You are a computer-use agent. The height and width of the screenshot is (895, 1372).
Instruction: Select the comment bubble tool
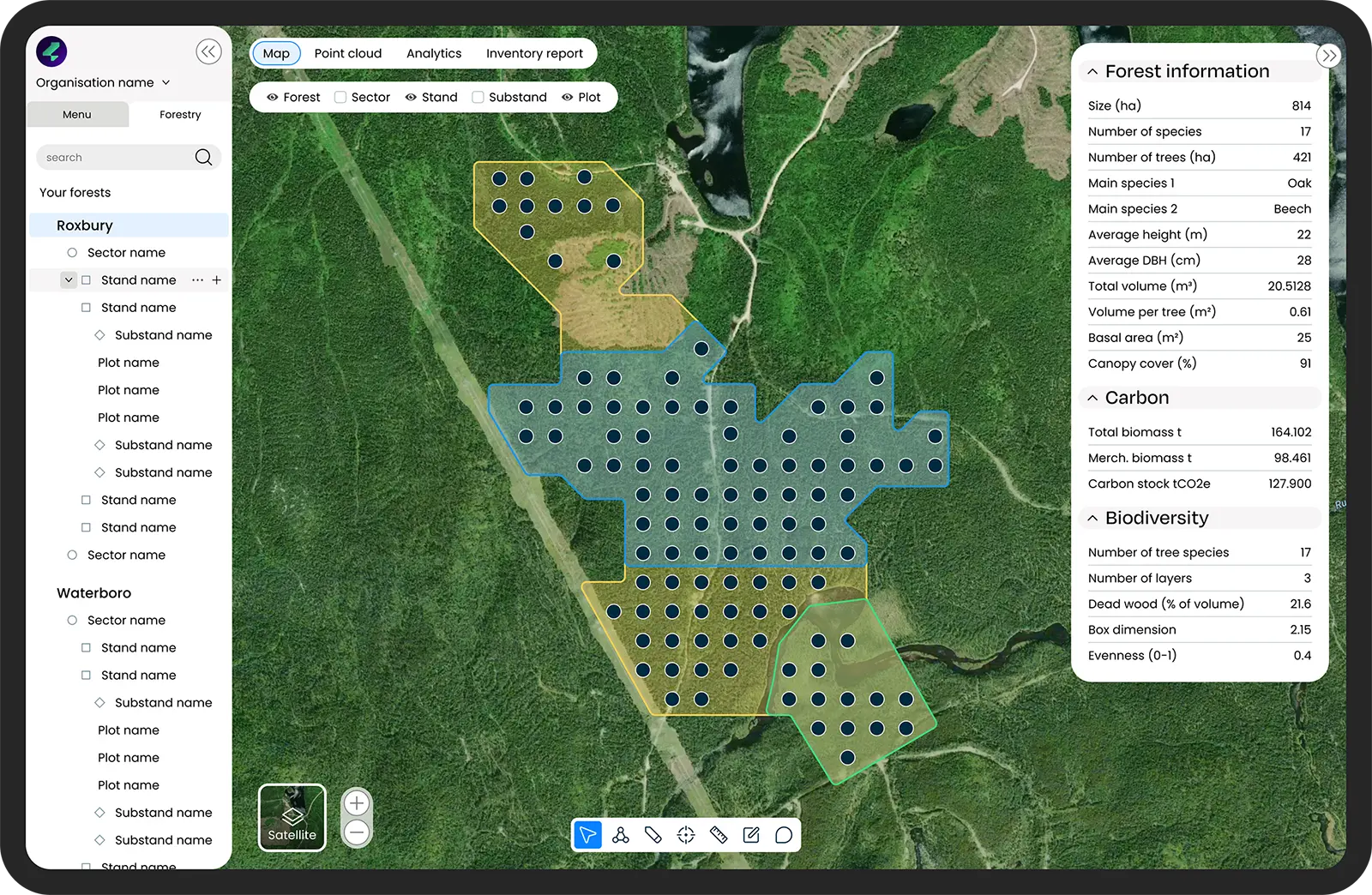[x=784, y=835]
